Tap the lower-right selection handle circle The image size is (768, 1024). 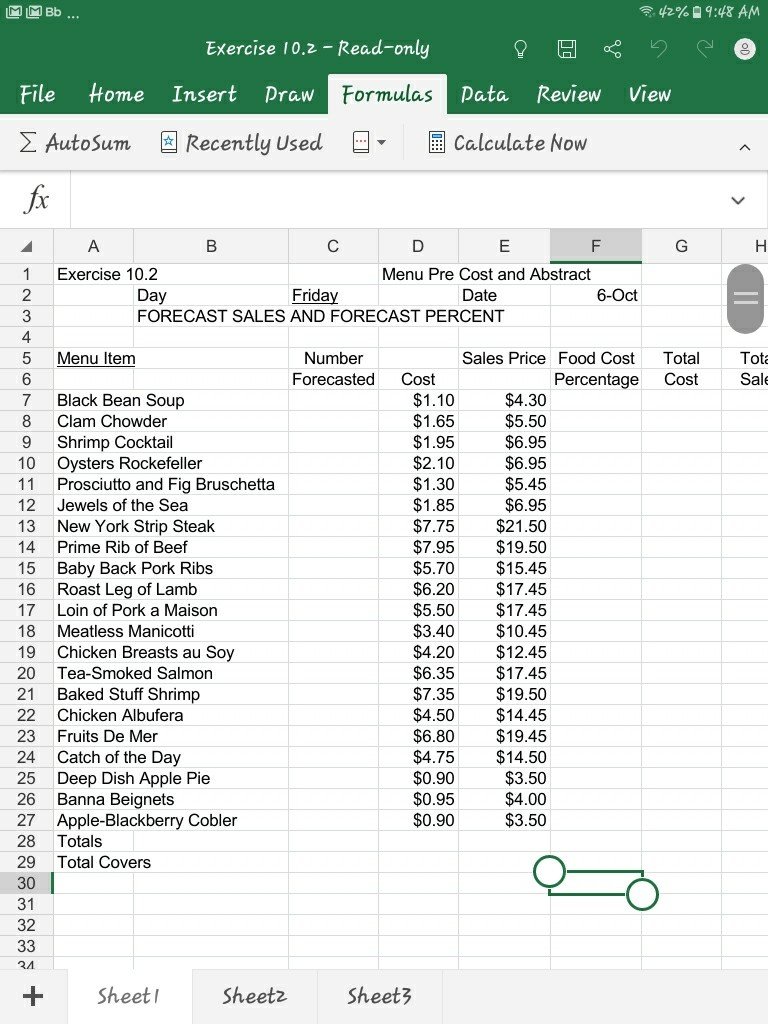pyautogui.click(x=642, y=895)
